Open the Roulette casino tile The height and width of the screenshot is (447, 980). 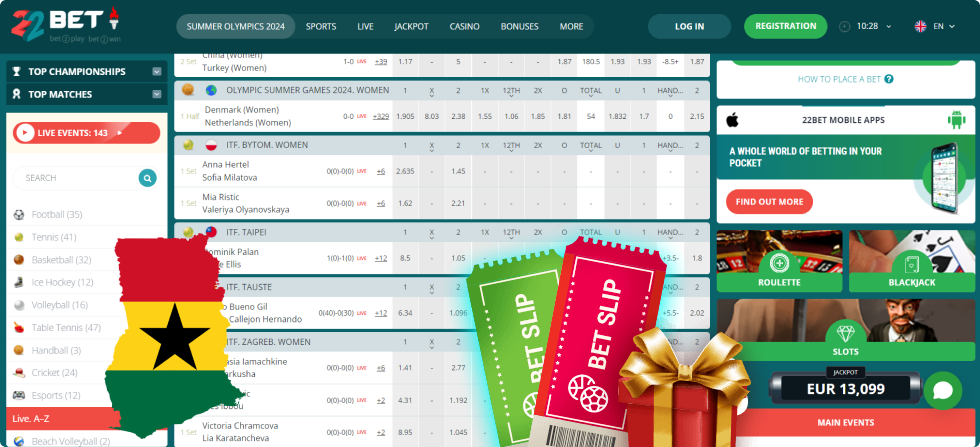click(x=779, y=261)
